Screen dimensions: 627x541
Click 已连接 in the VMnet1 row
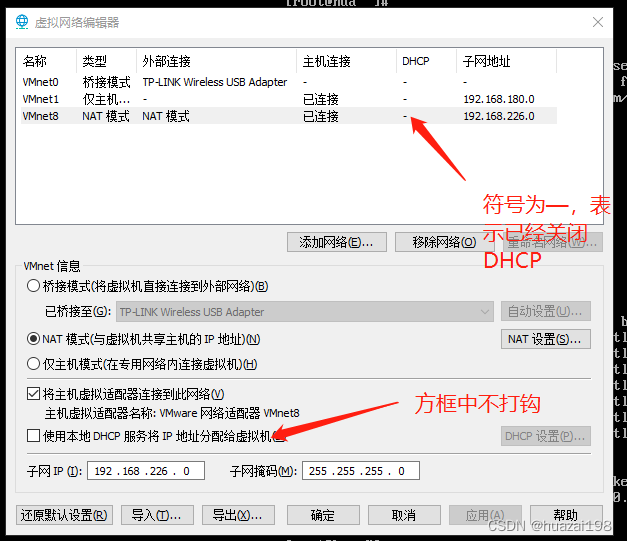[x=321, y=99]
